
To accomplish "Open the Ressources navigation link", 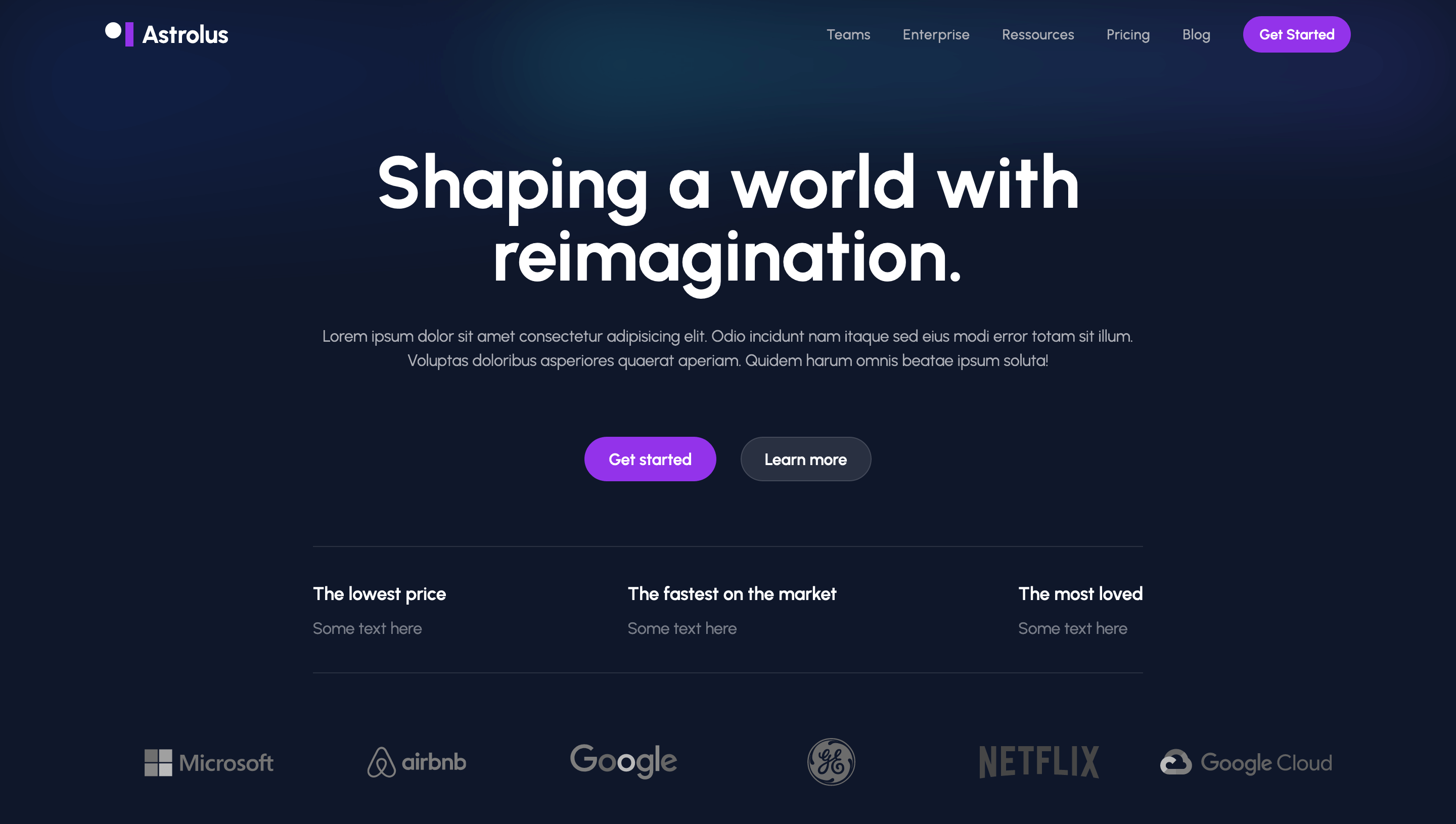I will (1038, 34).
